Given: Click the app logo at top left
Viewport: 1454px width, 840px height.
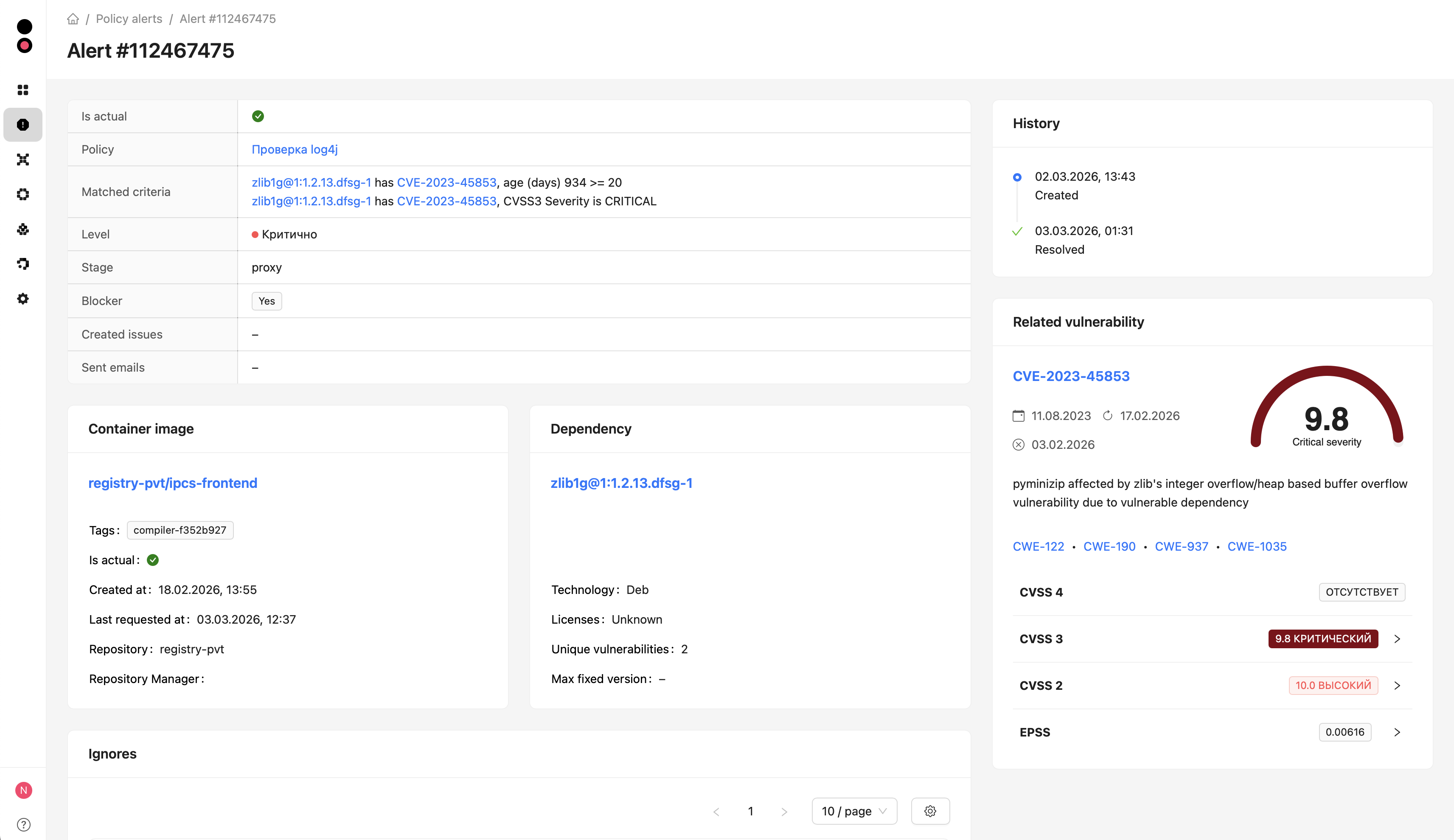Looking at the screenshot, I should pyautogui.click(x=24, y=36).
